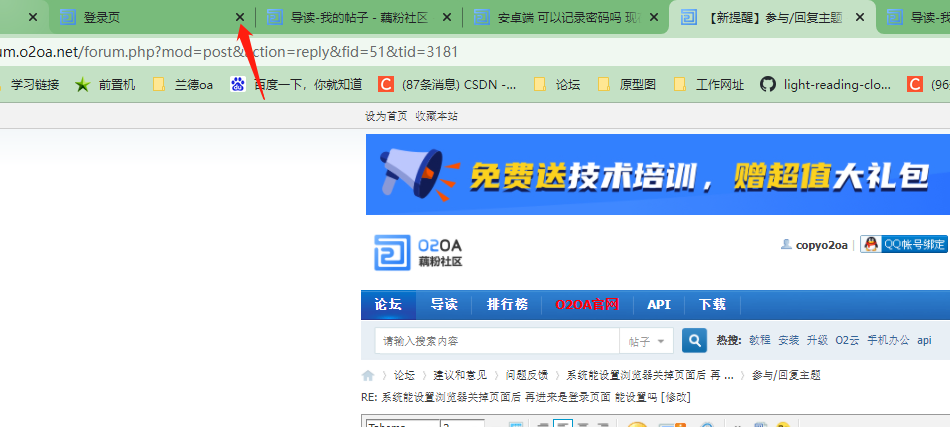Click the QQ帐号绑定 button
Viewport: 950px width, 427px height.
click(x=904, y=244)
